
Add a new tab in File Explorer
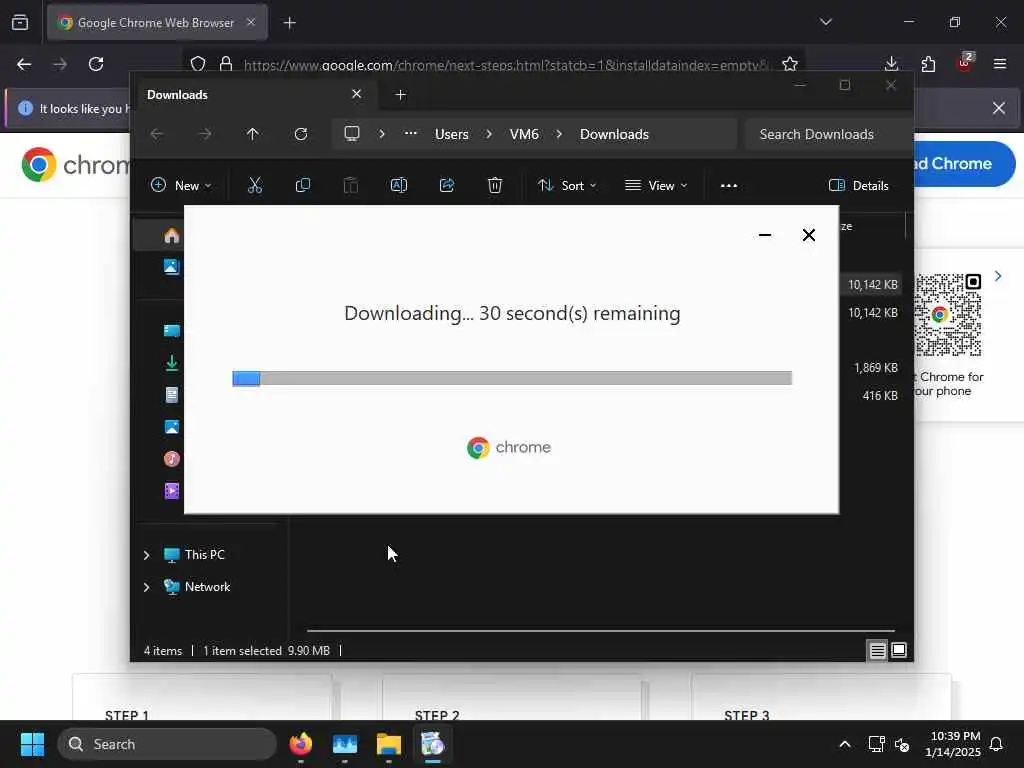400,95
